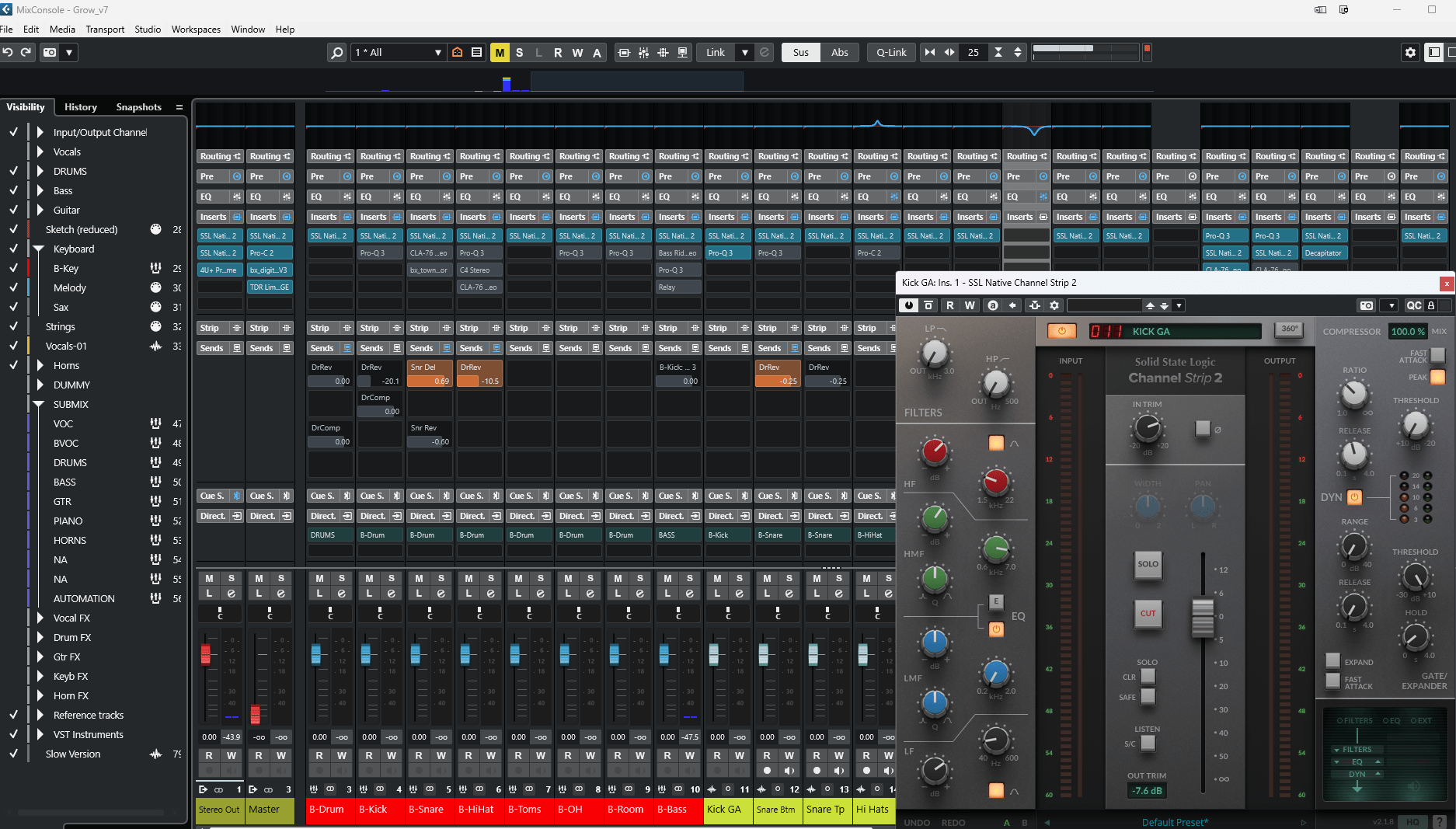
Task: Collapse the SUBMIX folder
Action: click(39, 404)
